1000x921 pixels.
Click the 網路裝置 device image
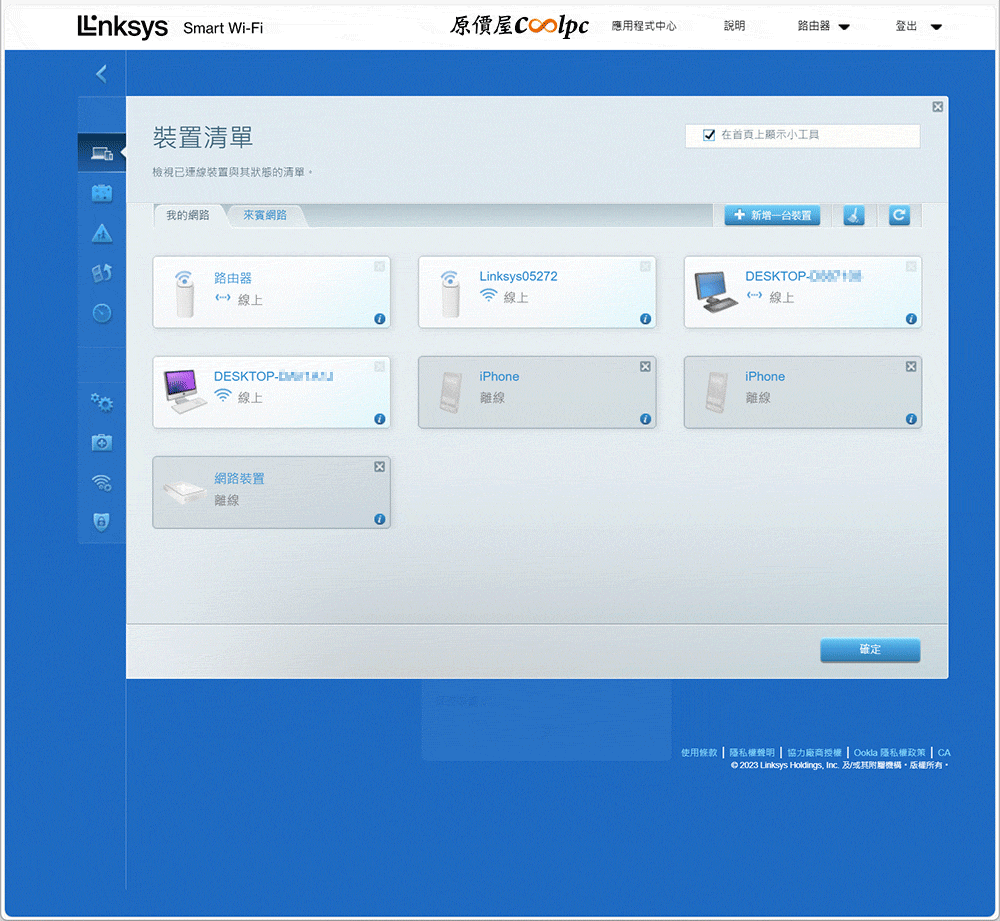[184, 492]
